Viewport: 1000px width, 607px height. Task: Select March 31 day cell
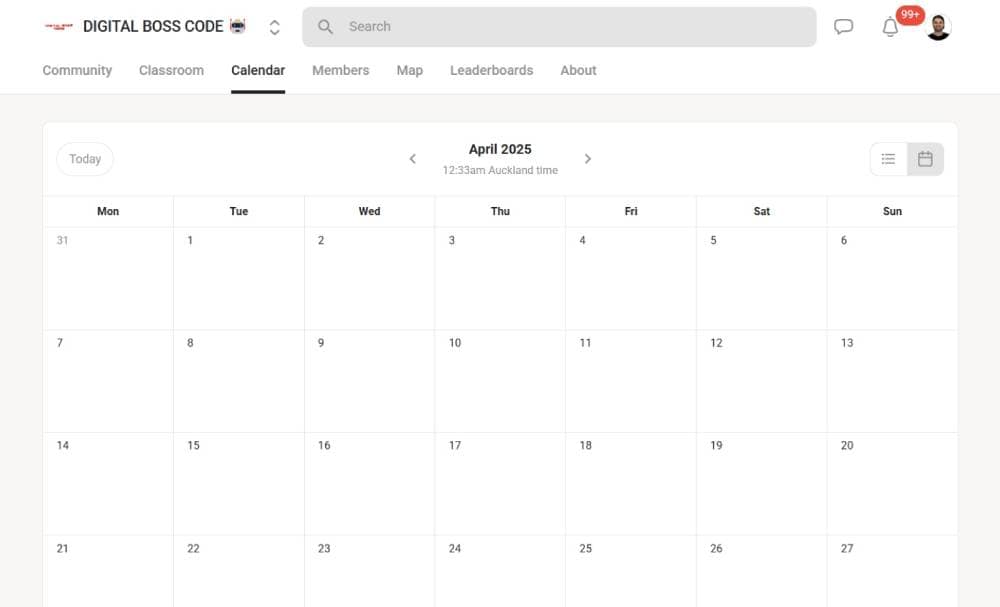108,279
